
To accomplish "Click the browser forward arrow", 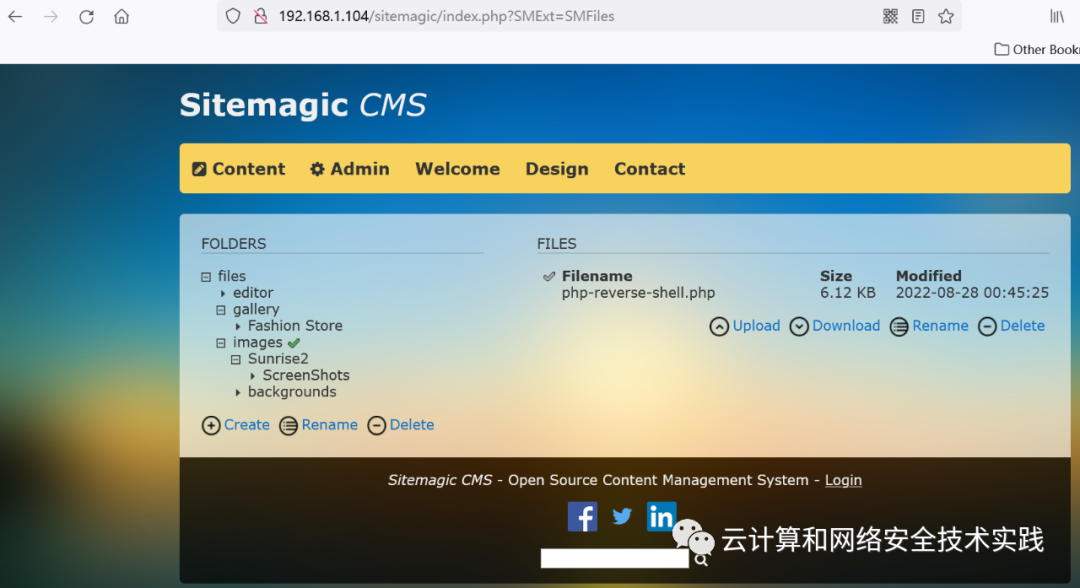I will pos(51,17).
